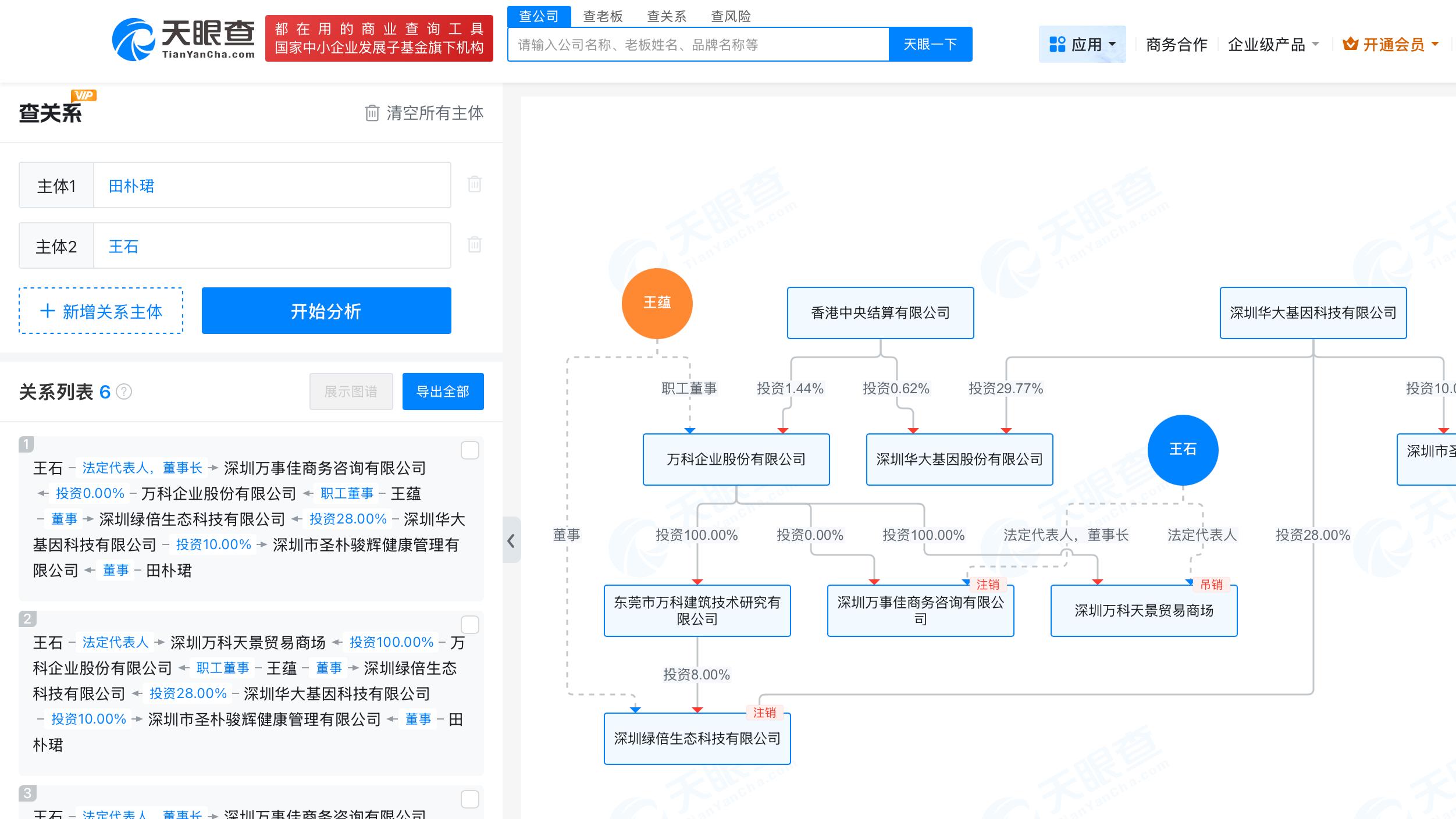The image size is (1456, 819).
Task: Click the trash icon for 清空所有主体
Action: (x=371, y=113)
